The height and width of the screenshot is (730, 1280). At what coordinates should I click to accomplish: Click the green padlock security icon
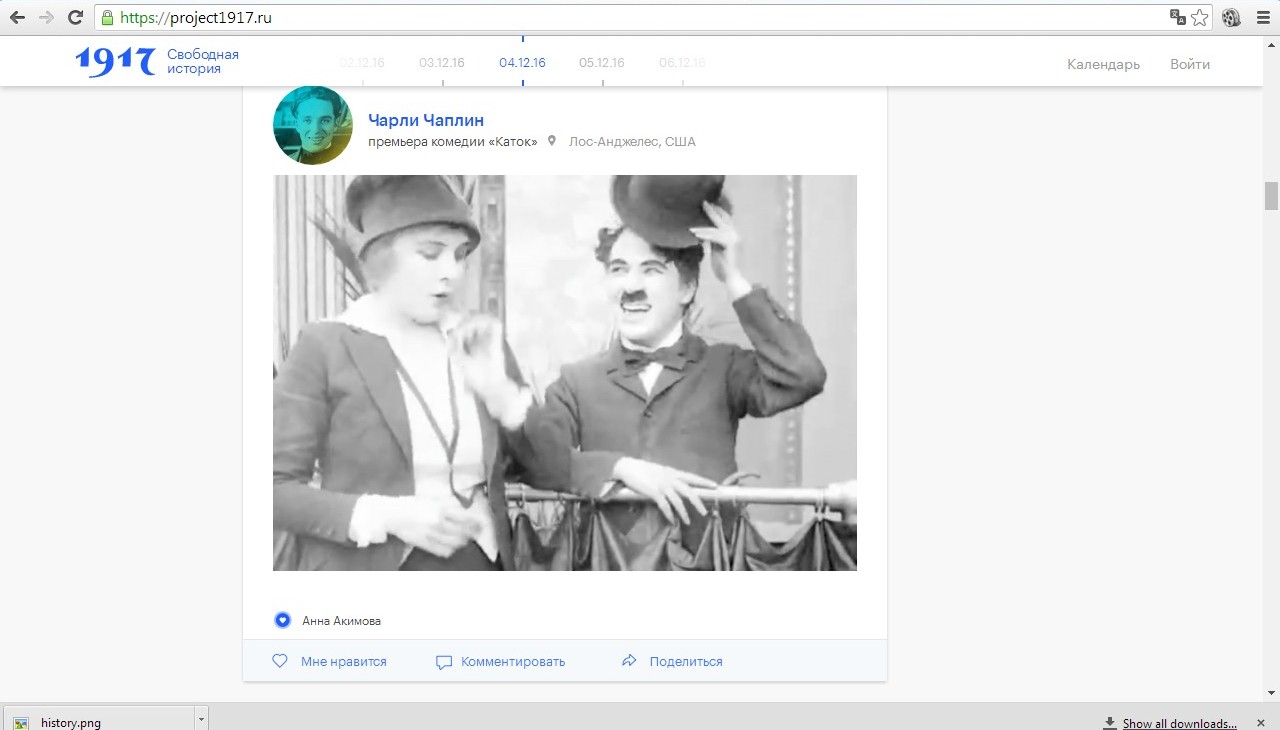(107, 18)
